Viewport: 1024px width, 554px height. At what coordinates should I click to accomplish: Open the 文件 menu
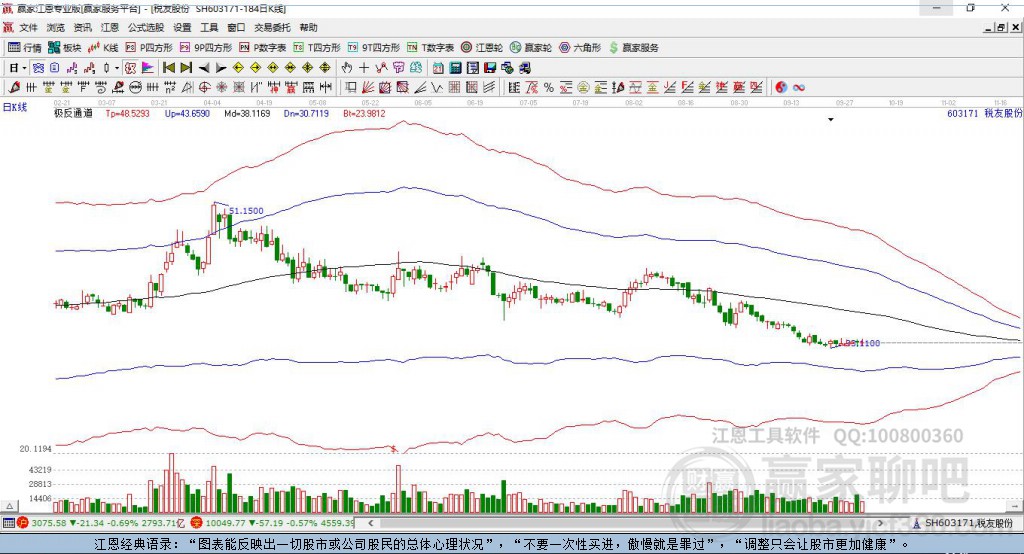28,27
